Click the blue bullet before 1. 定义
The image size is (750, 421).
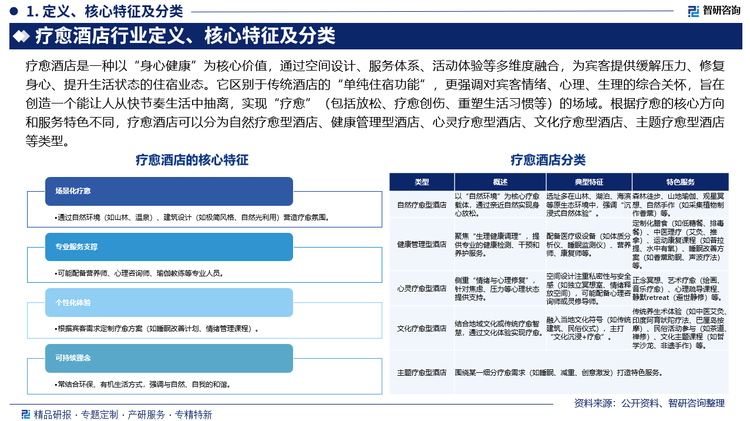13,11
